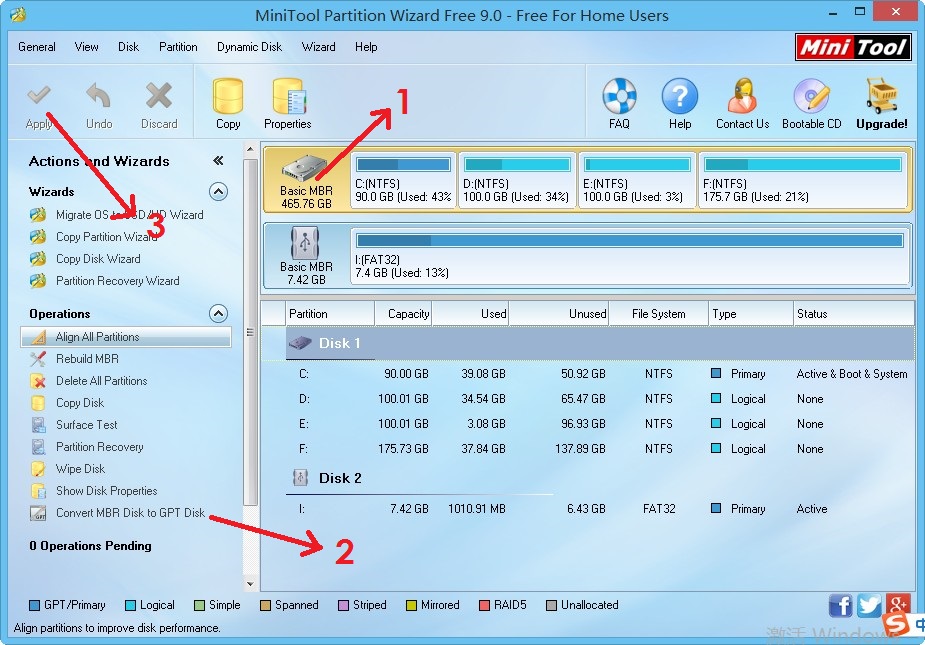Click the Disk 2 header row

pos(588,478)
